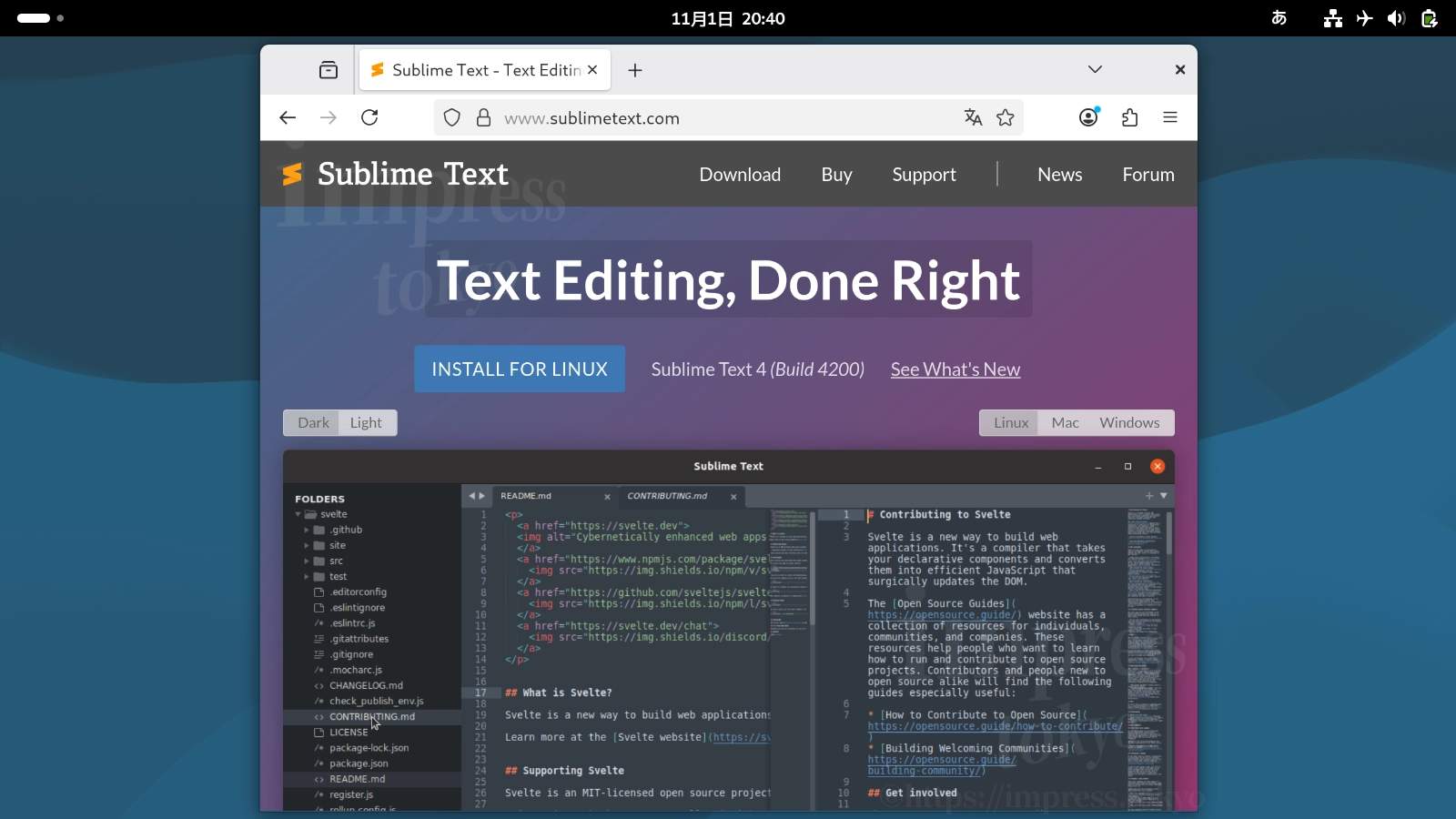Close the CONTRIBUTING.md editor tab
Image resolution: width=1456 pixels, height=819 pixels.
coord(733,497)
